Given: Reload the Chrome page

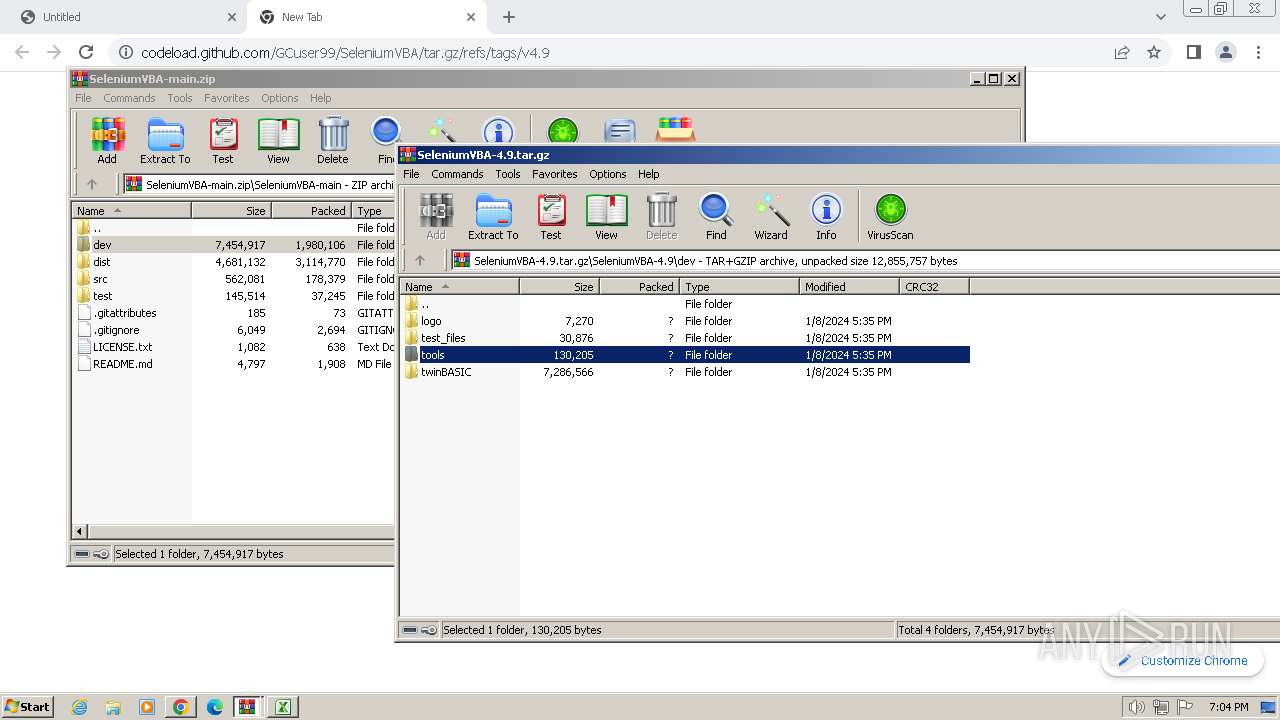Looking at the screenshot, I should [86, 52].
